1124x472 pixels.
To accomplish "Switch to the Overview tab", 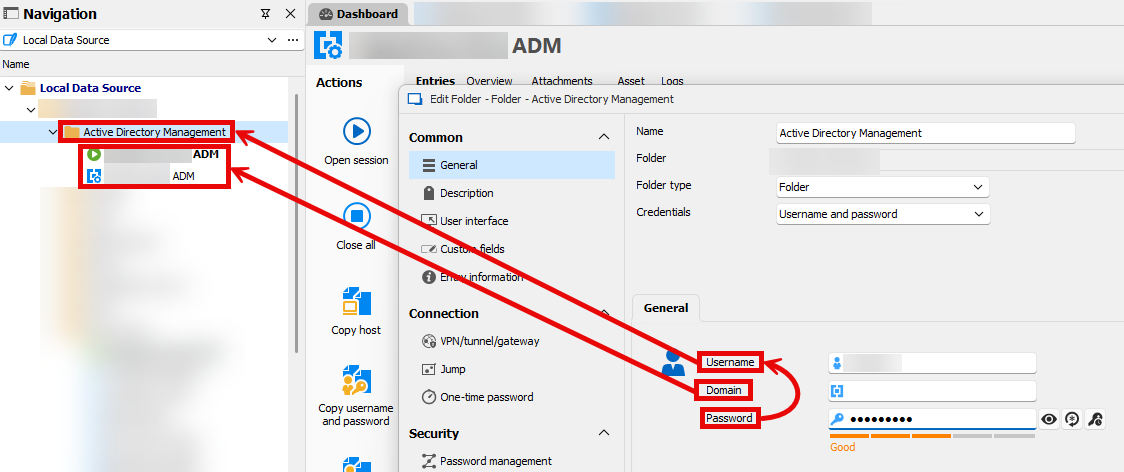I will point(490,81).
